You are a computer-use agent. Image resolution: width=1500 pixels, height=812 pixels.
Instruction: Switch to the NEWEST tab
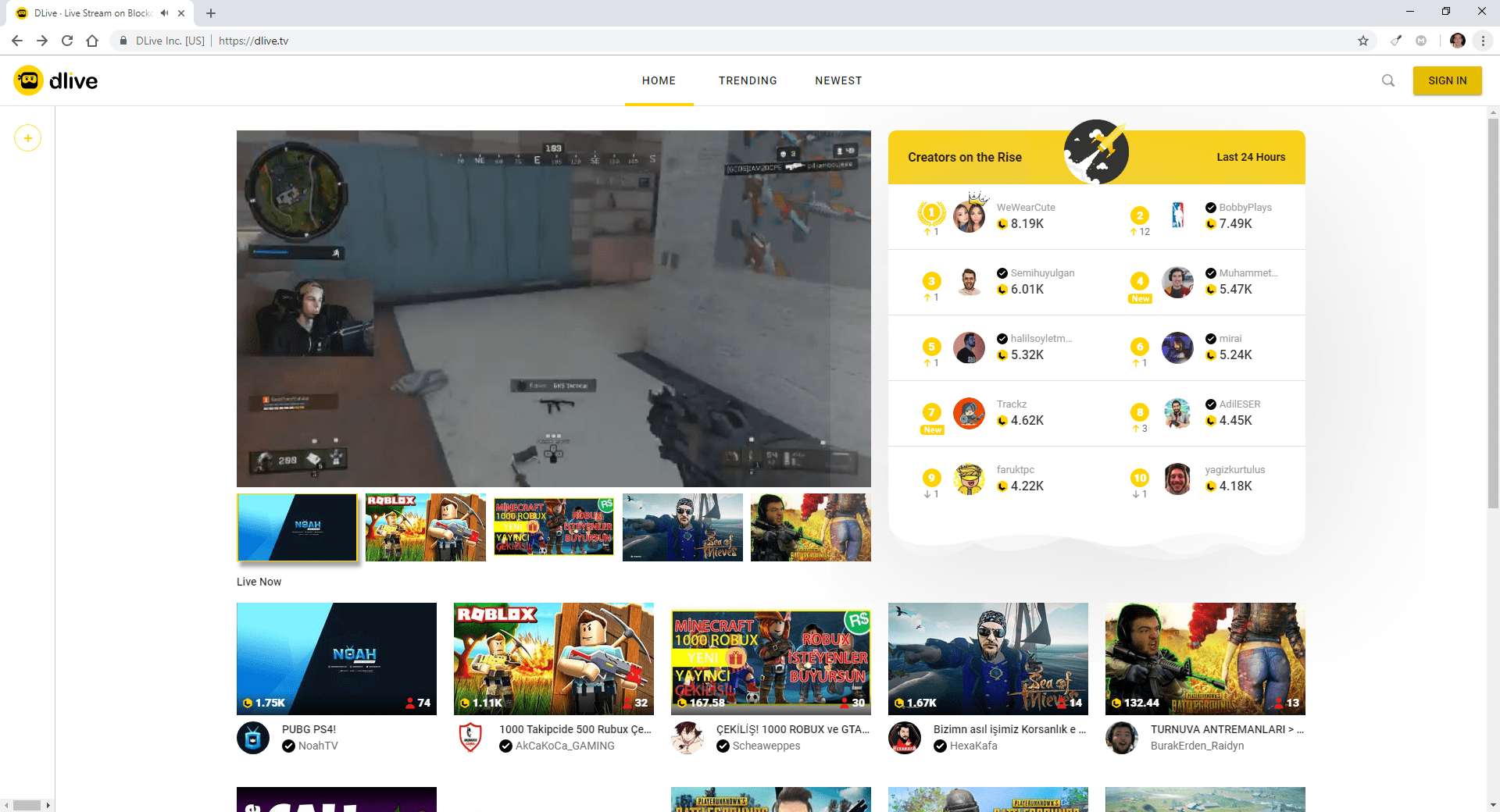pos(838,80)
